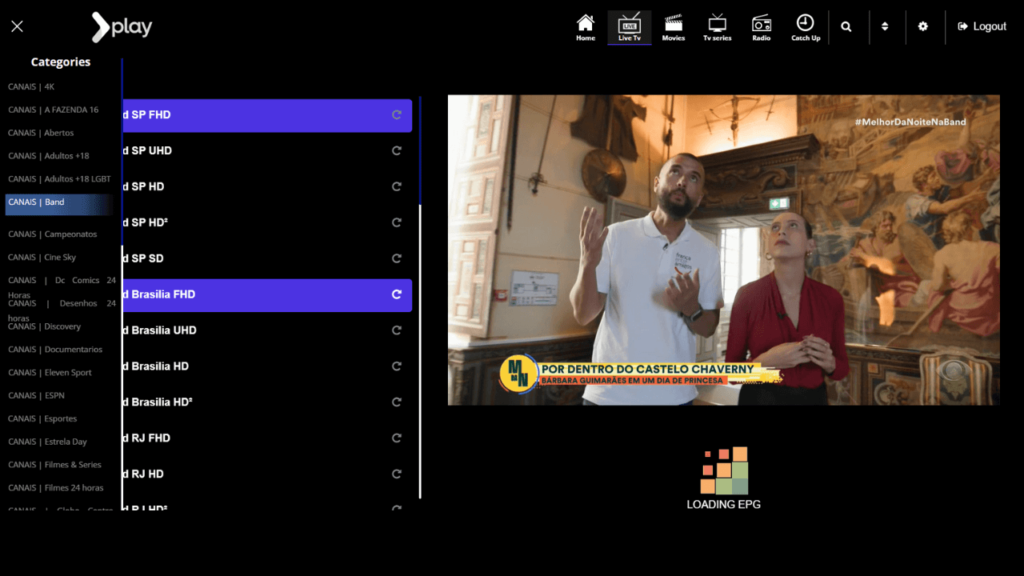This screenshot has height=576, width=1024.
Task: Log out of the app
Action: (981, 26)
